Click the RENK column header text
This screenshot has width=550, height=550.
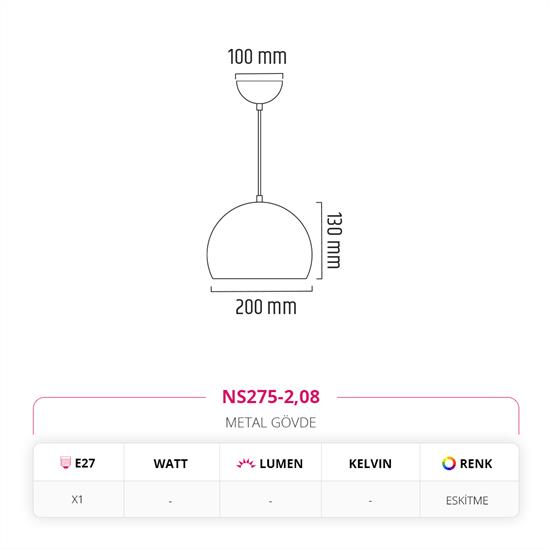point(476,464)
